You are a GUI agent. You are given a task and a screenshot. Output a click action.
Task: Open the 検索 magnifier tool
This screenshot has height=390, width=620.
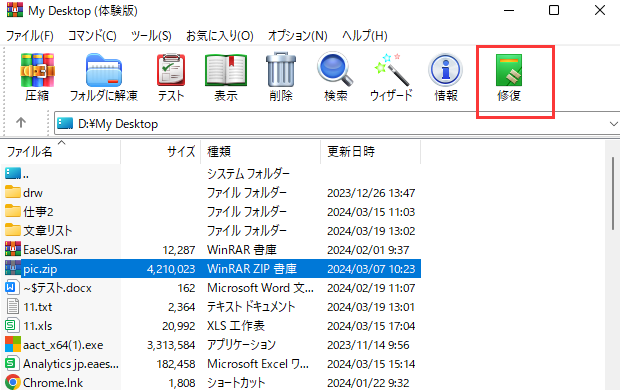(335, 69)
